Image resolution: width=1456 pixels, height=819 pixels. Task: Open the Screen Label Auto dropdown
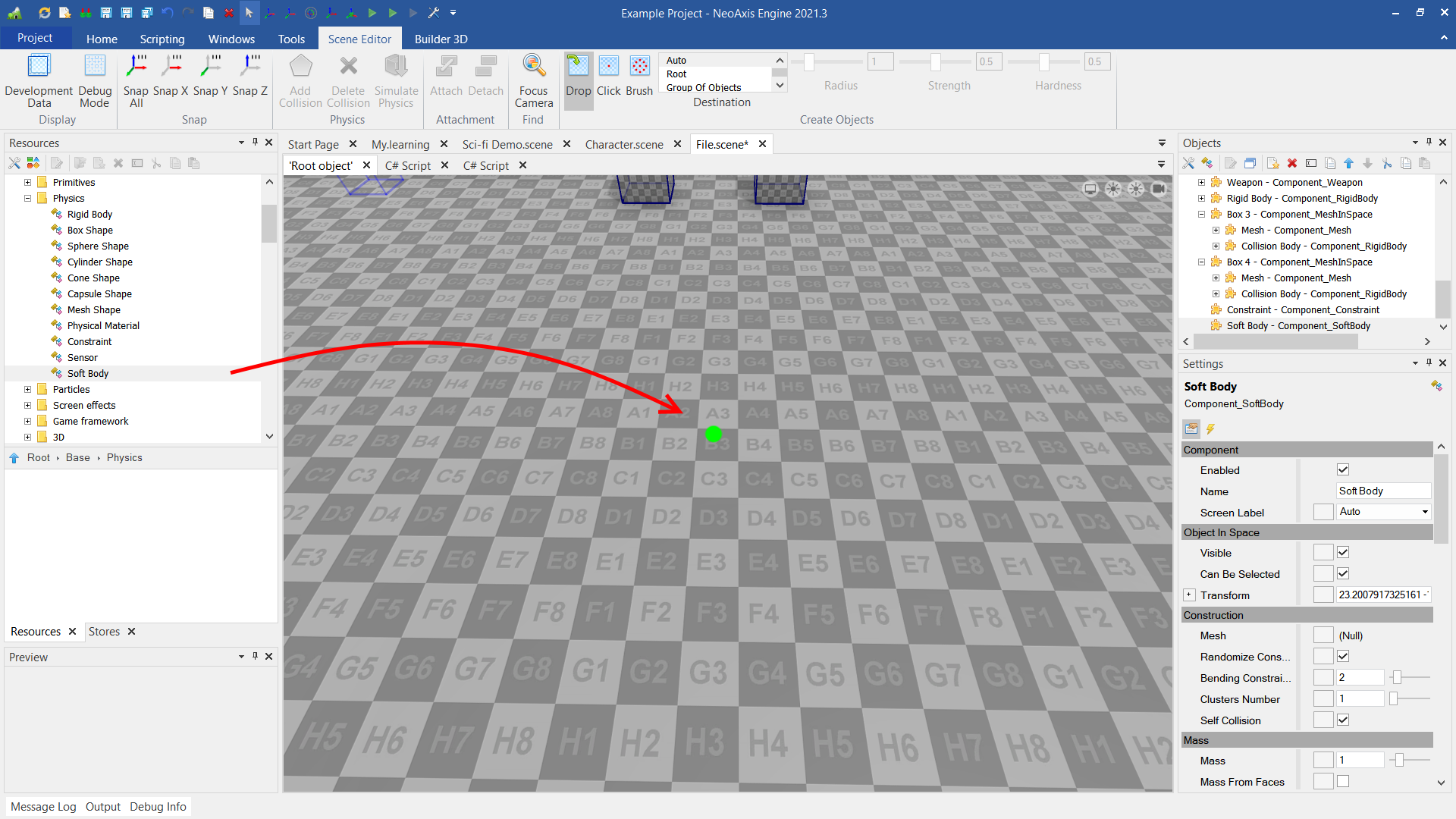tap(1425, 512)
